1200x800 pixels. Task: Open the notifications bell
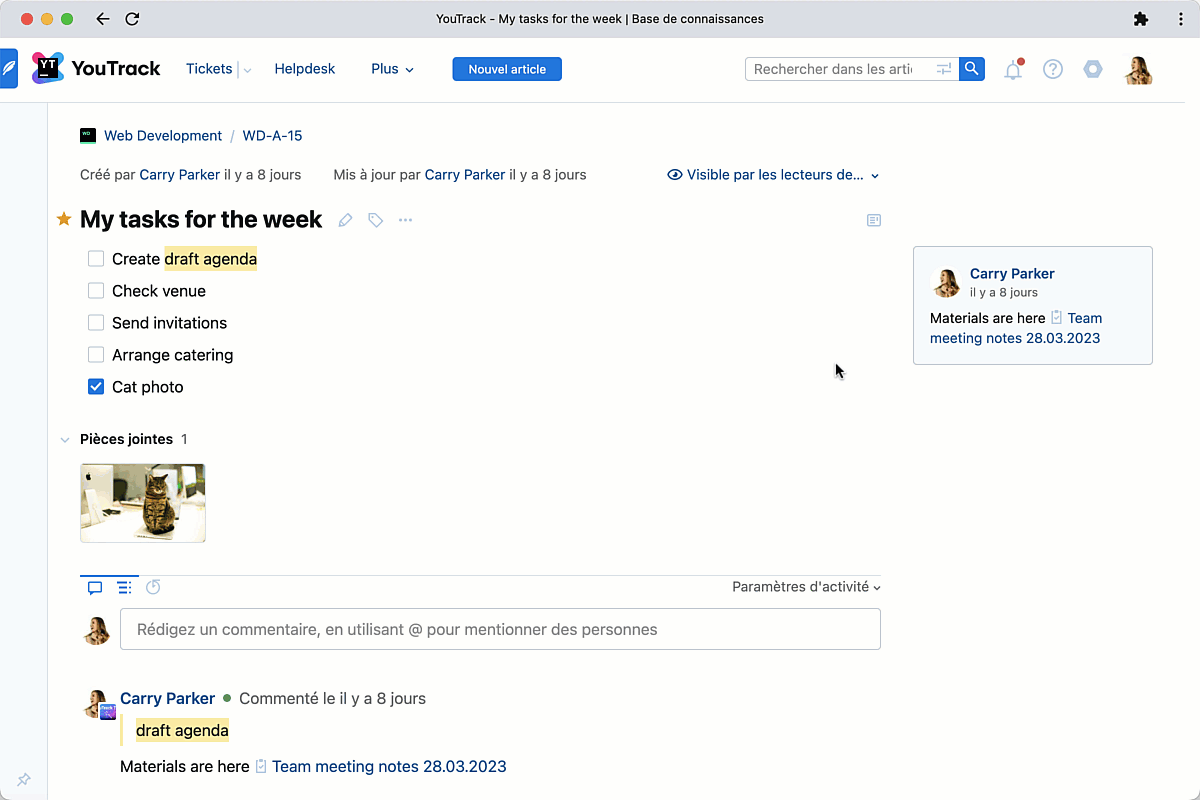point(1013,69)
